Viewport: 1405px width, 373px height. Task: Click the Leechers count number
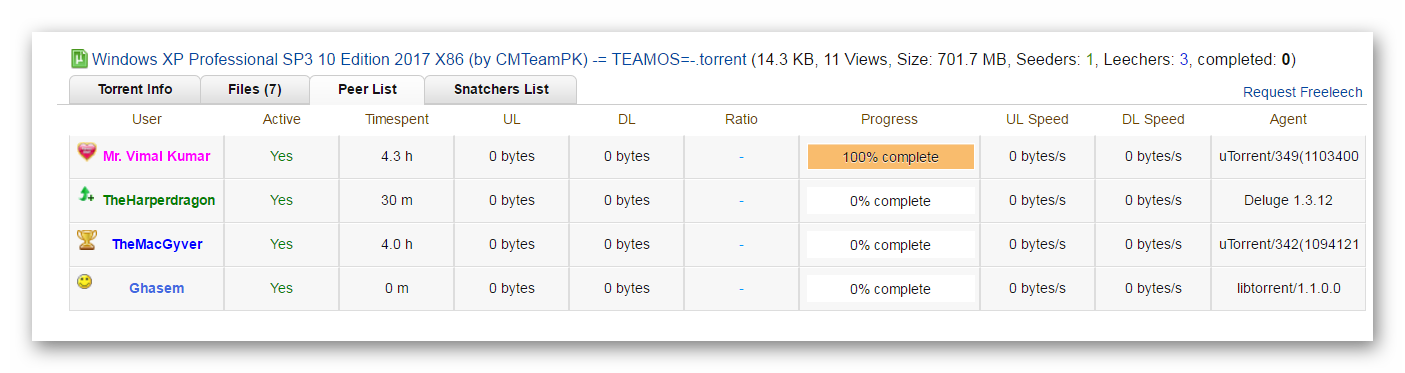1184,60
